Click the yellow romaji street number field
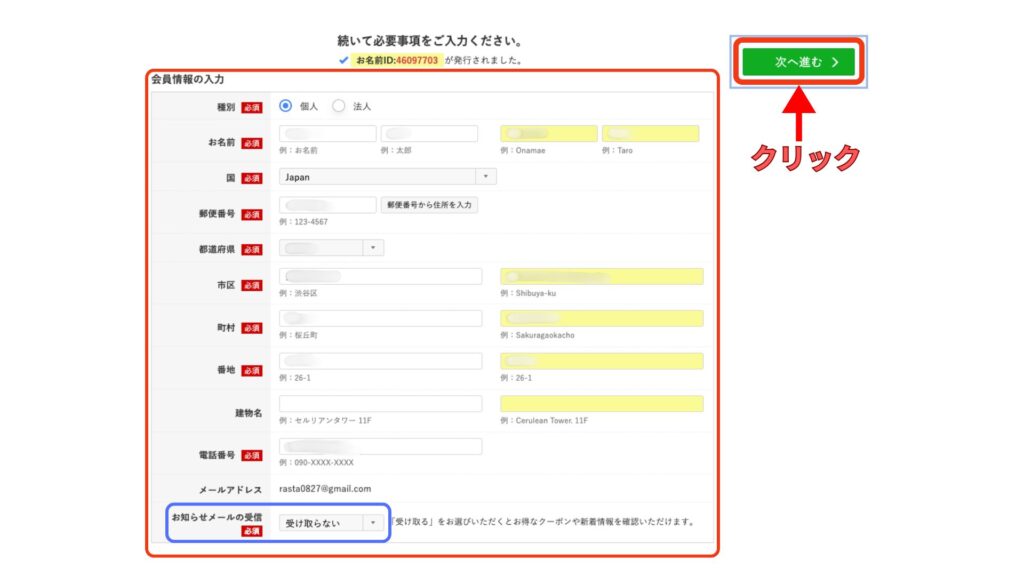This screenshot has width=1024, height=576. [x=601, y=361]
